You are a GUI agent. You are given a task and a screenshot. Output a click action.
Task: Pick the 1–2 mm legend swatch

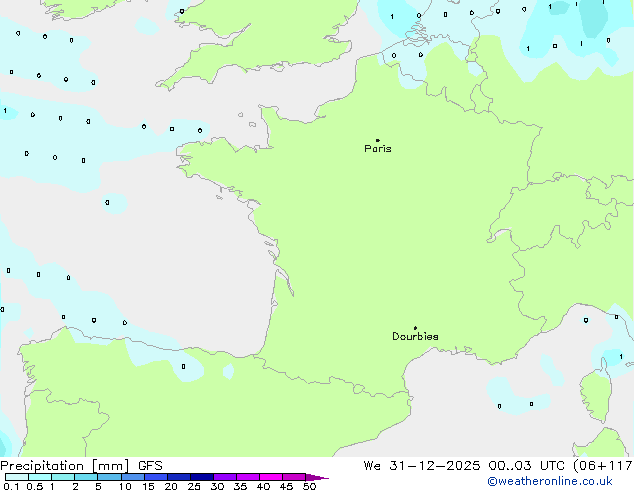tap(63, 477)
